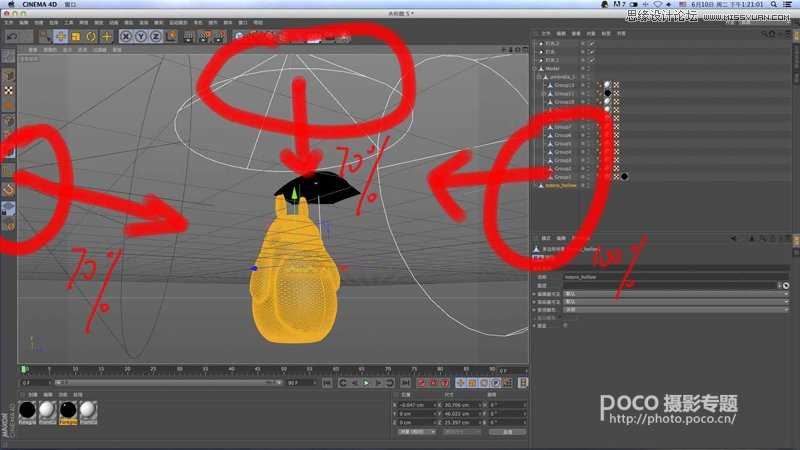This screenshot has width=800, height=450.
Task: Open the CINEMA 4D application menu
Action: coord(40,4)
